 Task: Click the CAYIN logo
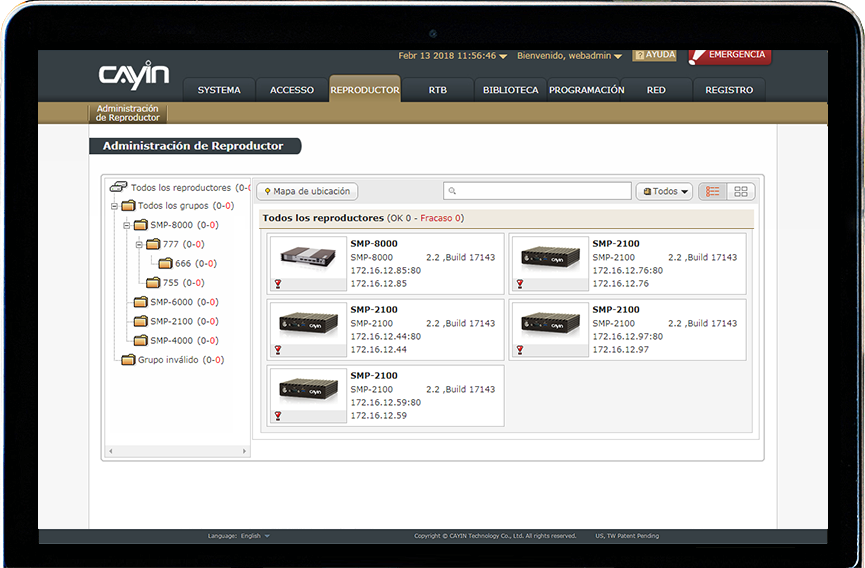coord(133,76)
